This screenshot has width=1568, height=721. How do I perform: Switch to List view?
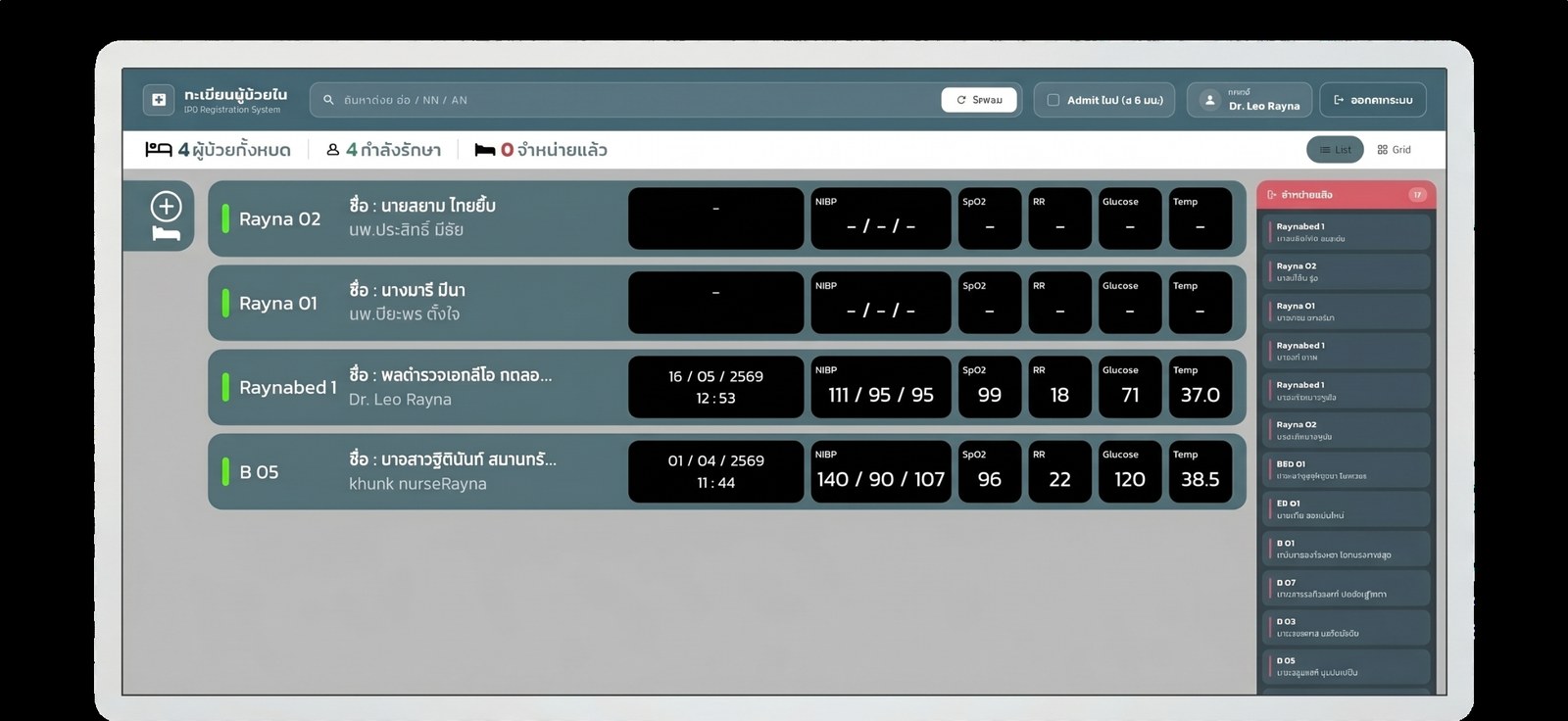click(x=1335, y=150)
